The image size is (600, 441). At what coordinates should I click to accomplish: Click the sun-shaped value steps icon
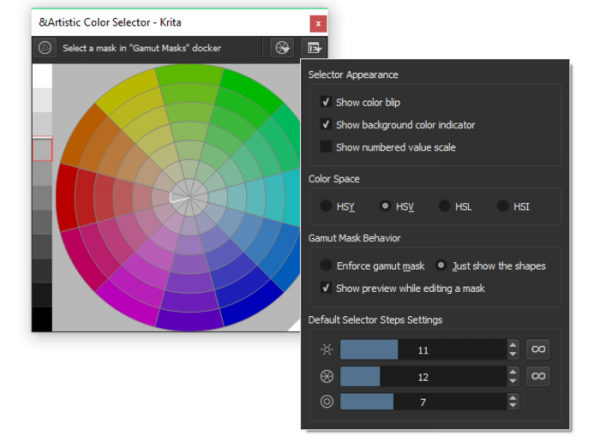[x=325, y=350]
